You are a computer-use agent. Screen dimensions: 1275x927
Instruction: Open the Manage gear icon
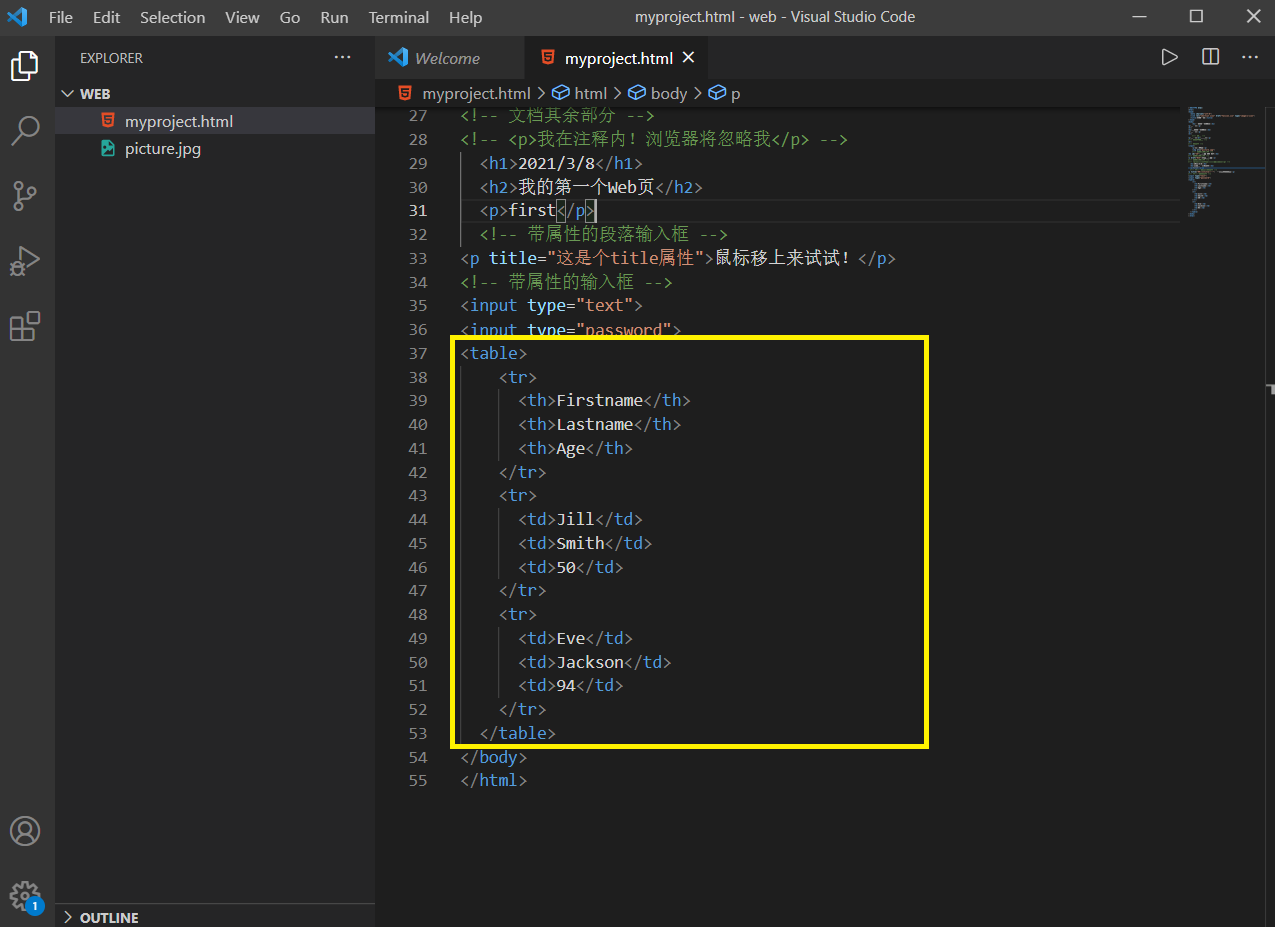tap(25, 895)
